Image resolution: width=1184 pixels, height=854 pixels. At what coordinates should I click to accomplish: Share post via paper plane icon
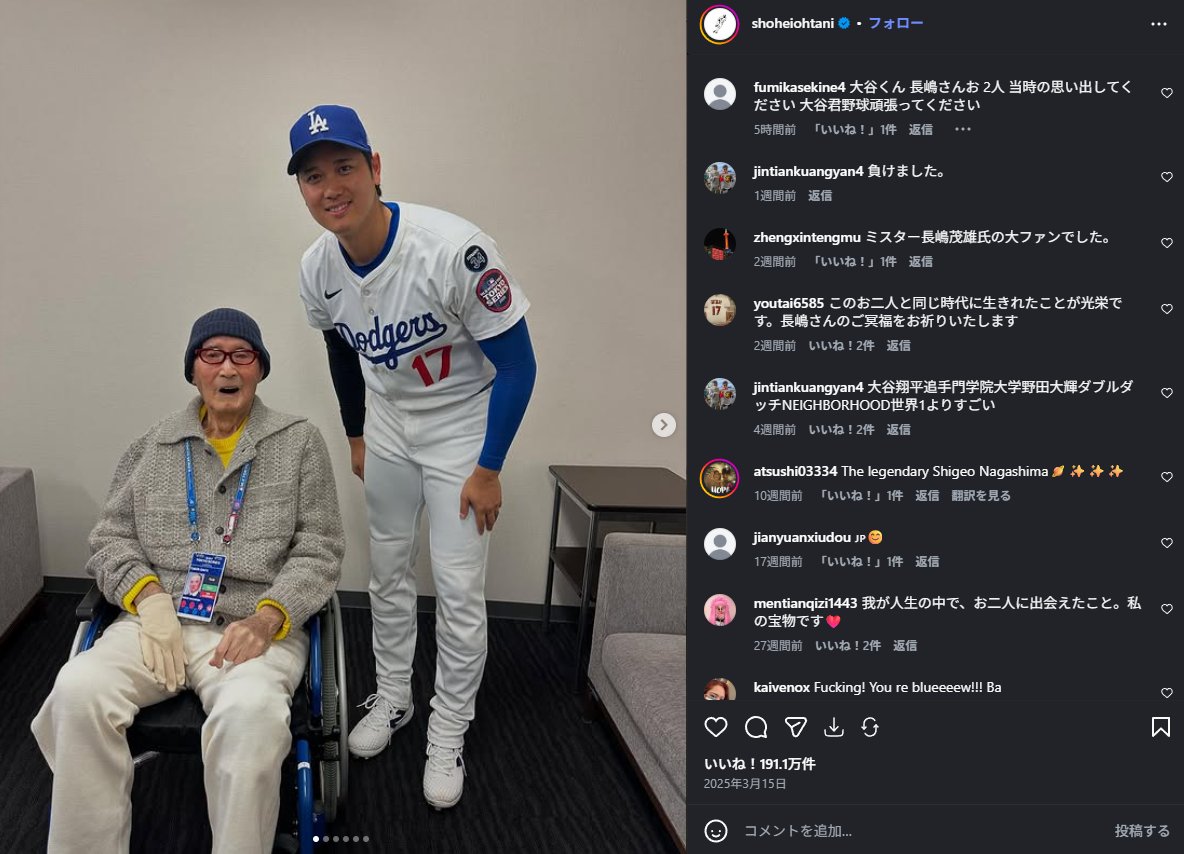[x=796, y=727]
